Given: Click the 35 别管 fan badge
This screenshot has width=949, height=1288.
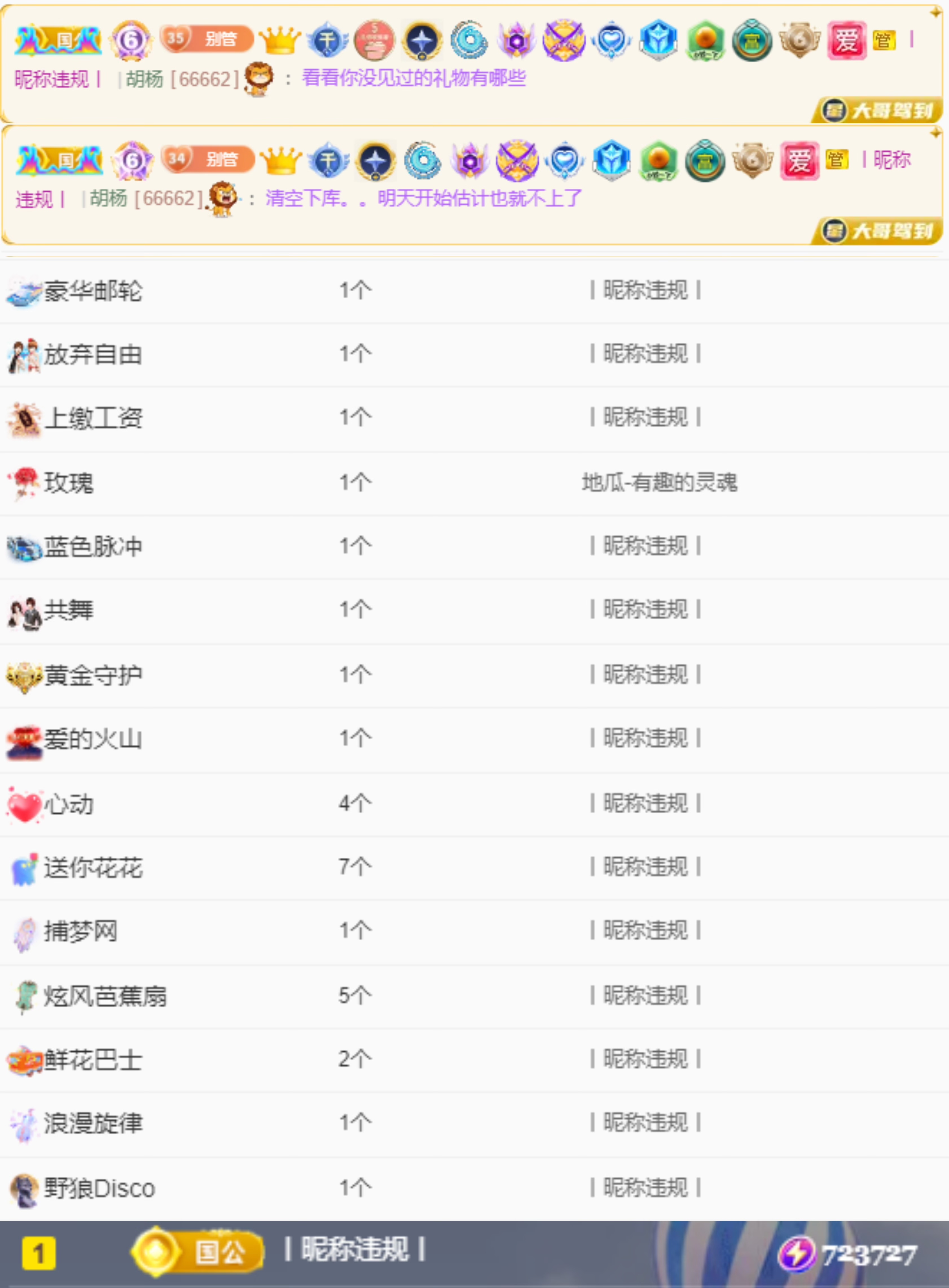Looking at the screenshot, I should coord(207,39).
